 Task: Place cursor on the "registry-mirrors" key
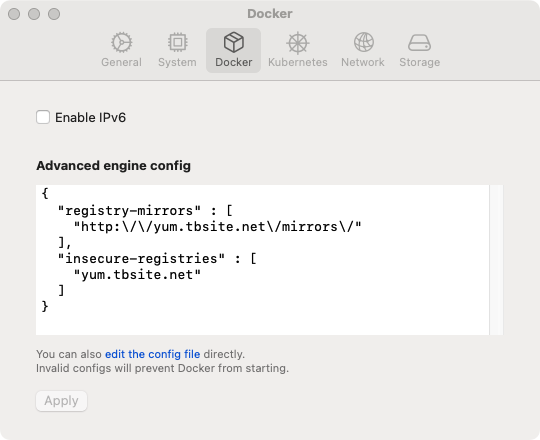[129, 210]
